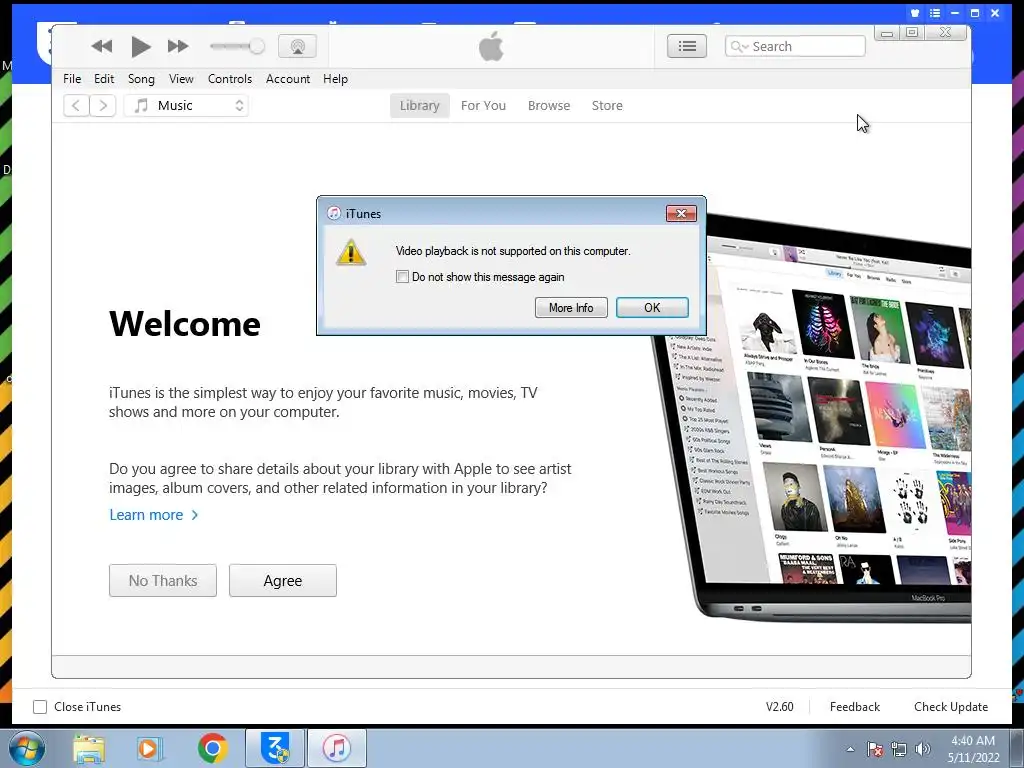Click the Learn more link
The image size is (1024, 768).
tap(153, 515)
